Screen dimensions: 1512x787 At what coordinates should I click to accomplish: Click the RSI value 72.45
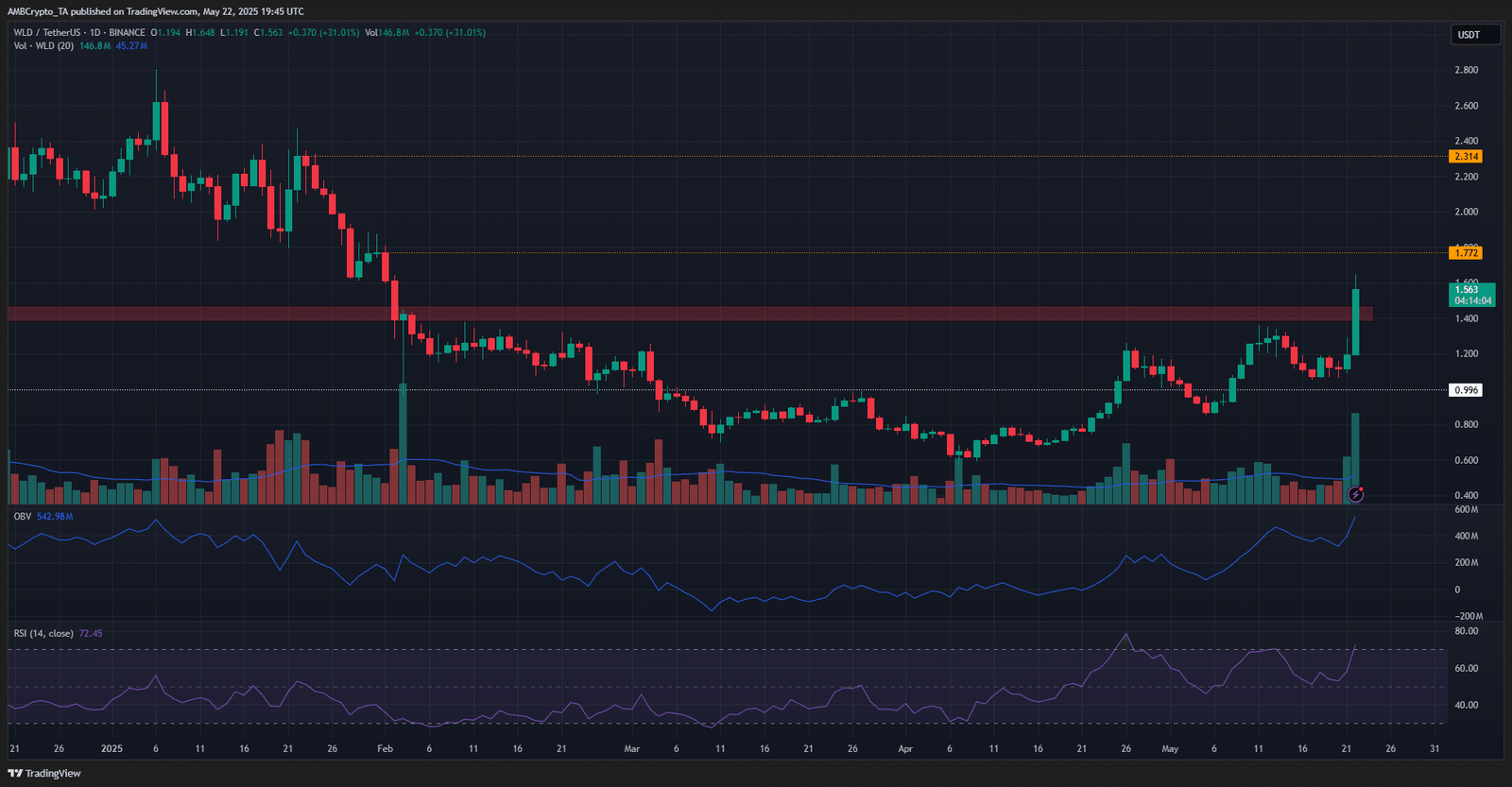[x=91, y=634]
